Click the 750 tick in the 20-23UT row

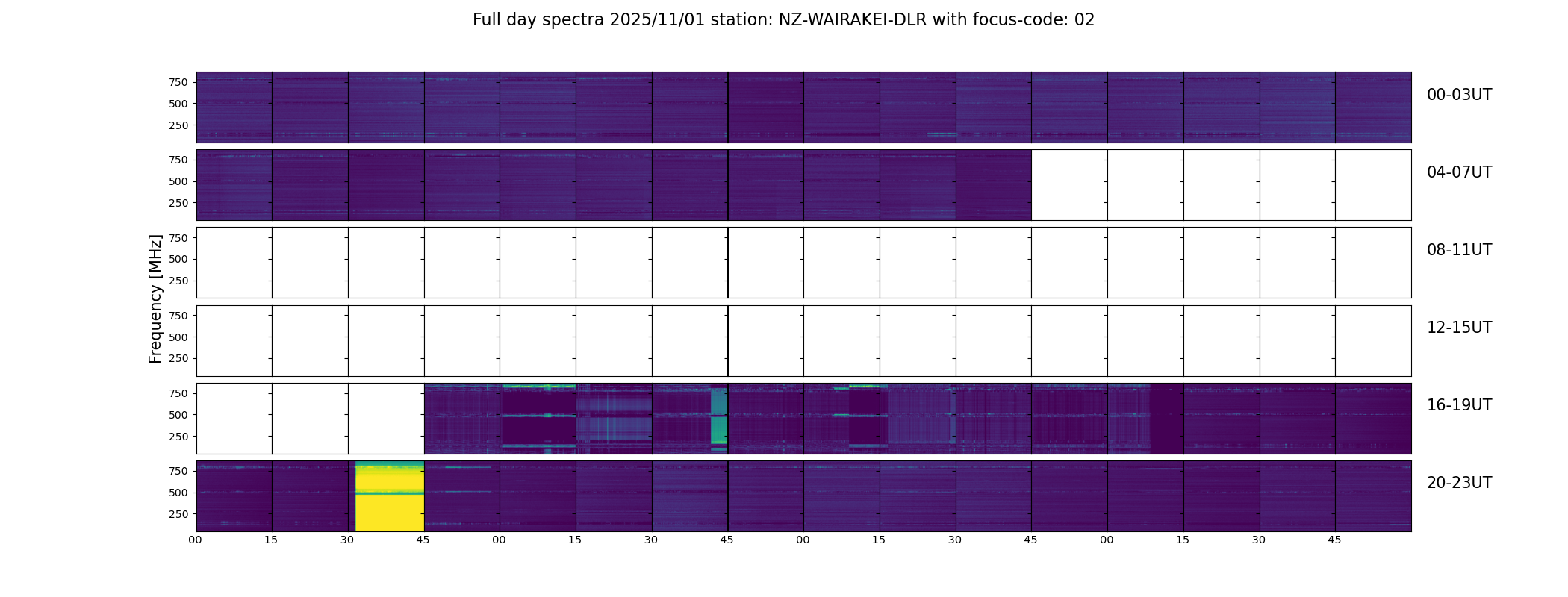click(178, 471)
